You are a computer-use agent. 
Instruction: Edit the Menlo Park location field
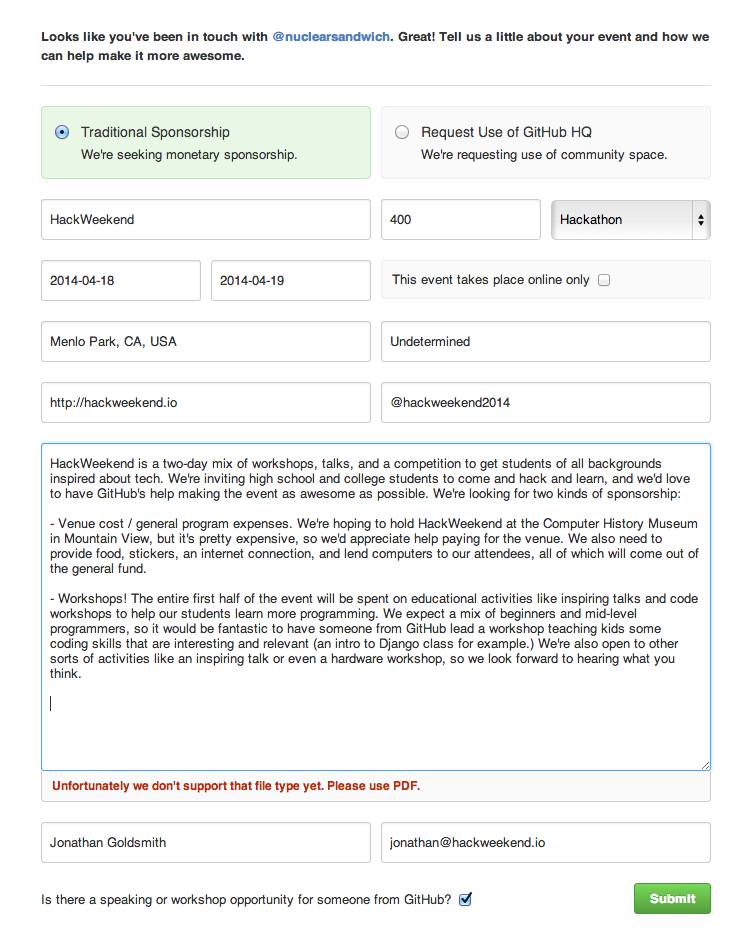(205, 342)
